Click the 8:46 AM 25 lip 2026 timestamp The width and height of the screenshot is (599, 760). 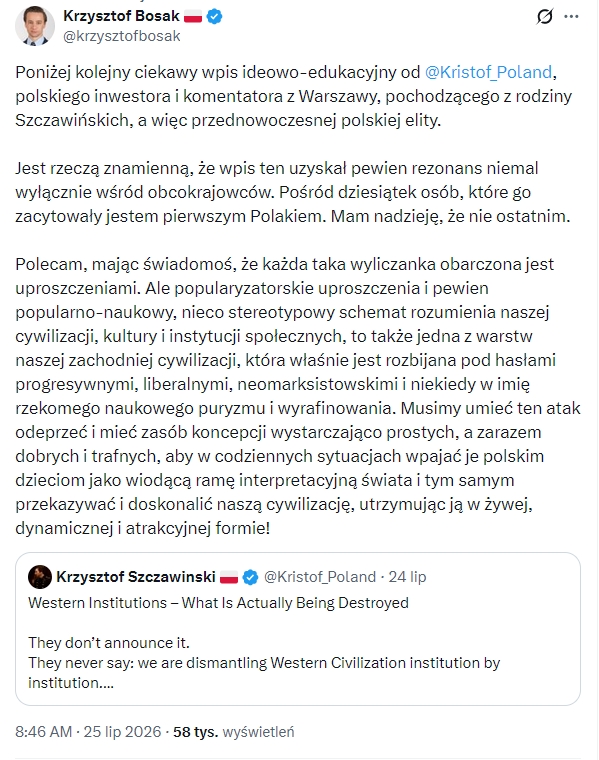point(88,731)
